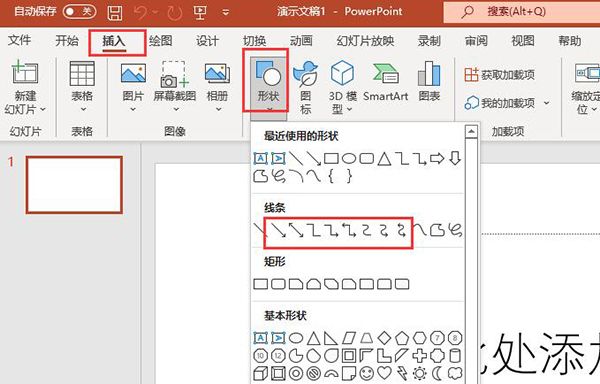Click the Save floppy disk icon

pos(115,13)
